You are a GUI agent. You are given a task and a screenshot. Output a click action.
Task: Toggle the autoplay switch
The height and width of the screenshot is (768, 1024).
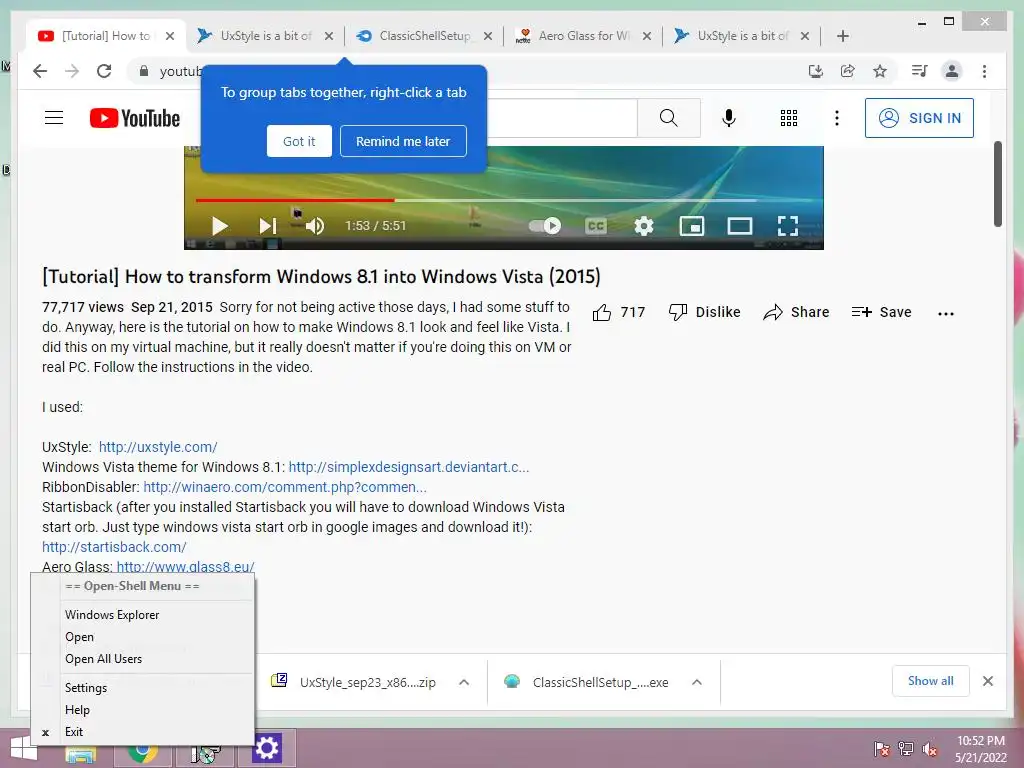(545, 226)
